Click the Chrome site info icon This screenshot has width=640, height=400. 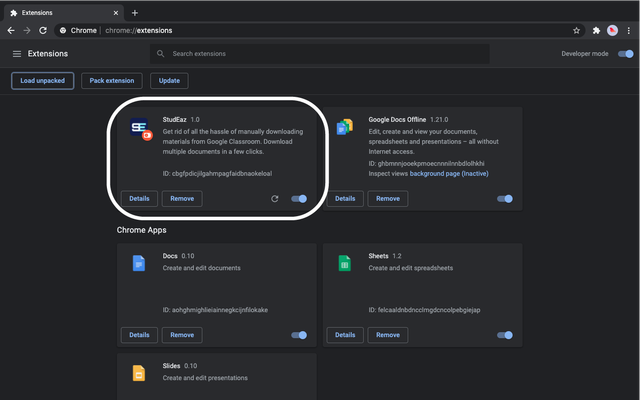63,31
